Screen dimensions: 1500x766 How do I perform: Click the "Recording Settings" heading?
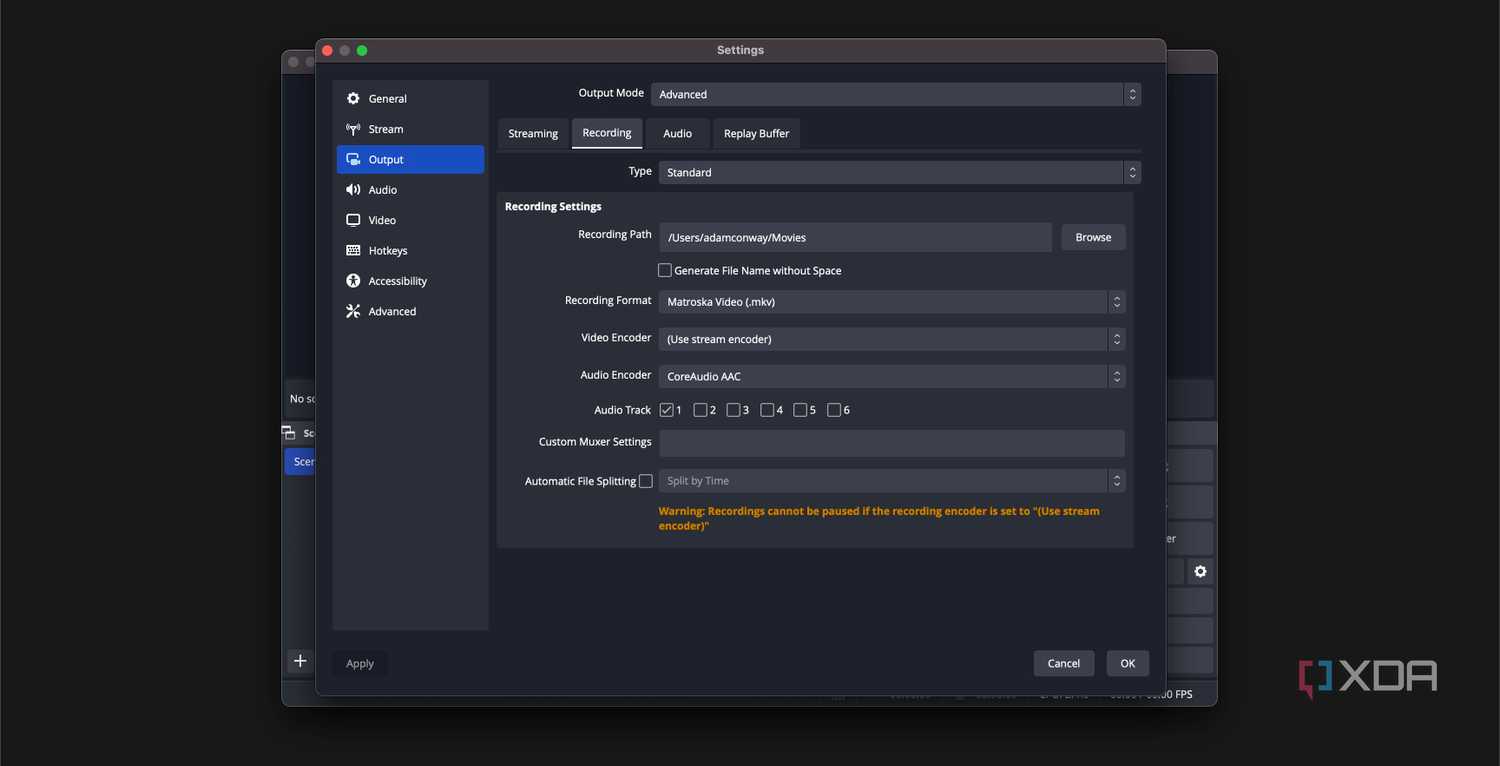553,206
